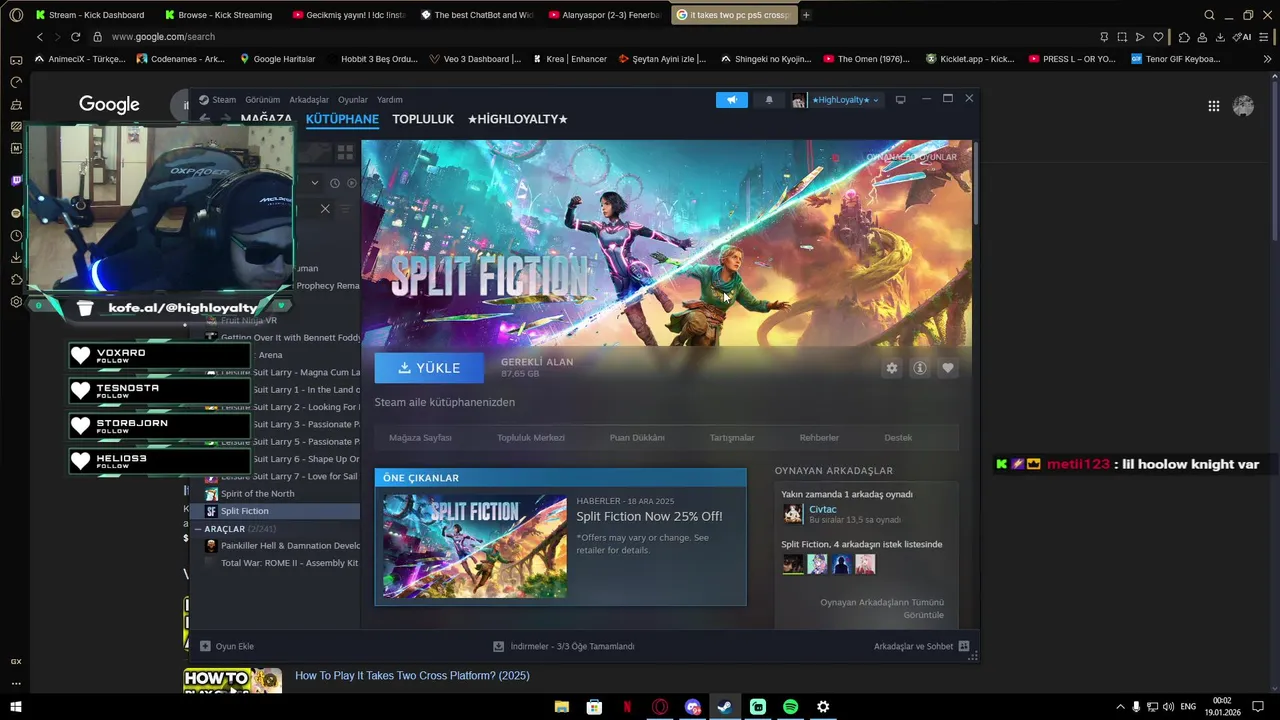Open the HighLoyalty account dropdown in Steam

[837, 100]
